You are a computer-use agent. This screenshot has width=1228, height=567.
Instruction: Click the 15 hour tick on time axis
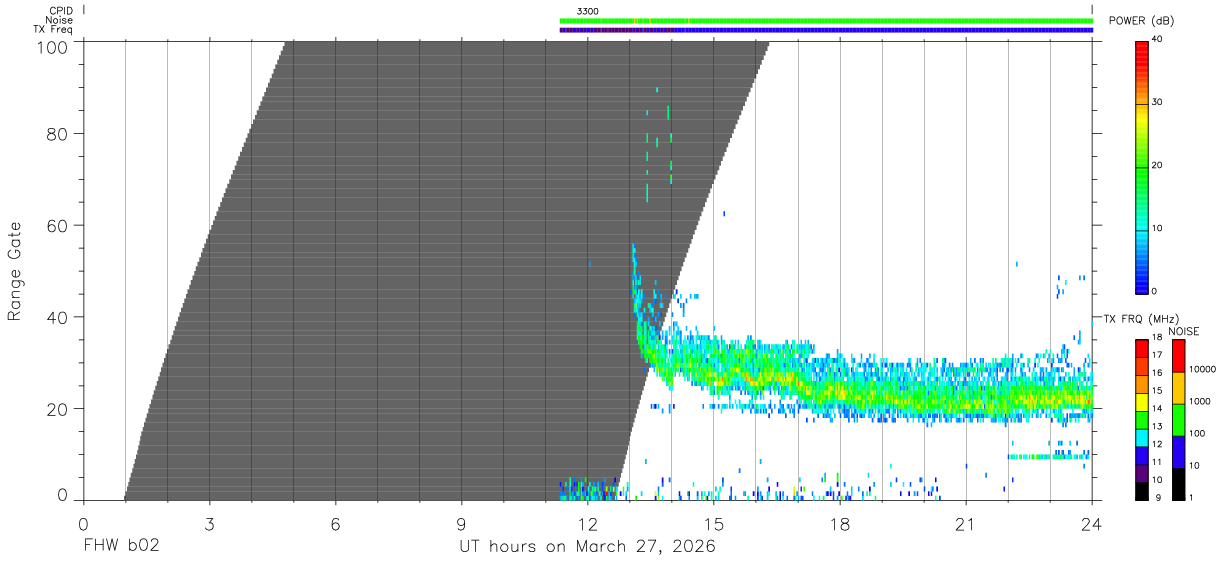[714, 523]
